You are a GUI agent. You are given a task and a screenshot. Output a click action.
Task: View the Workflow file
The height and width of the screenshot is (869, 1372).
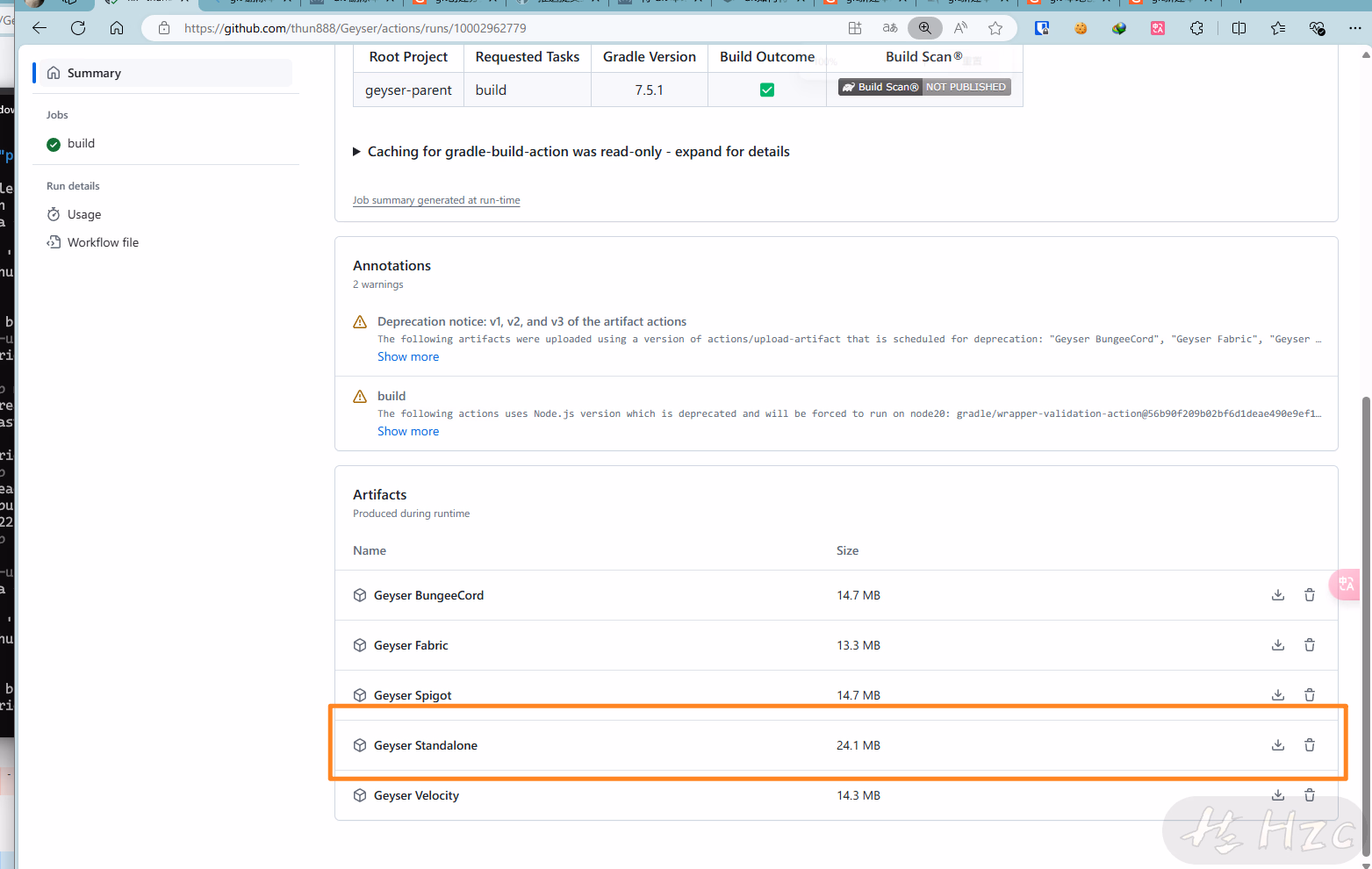coord(103,242)
